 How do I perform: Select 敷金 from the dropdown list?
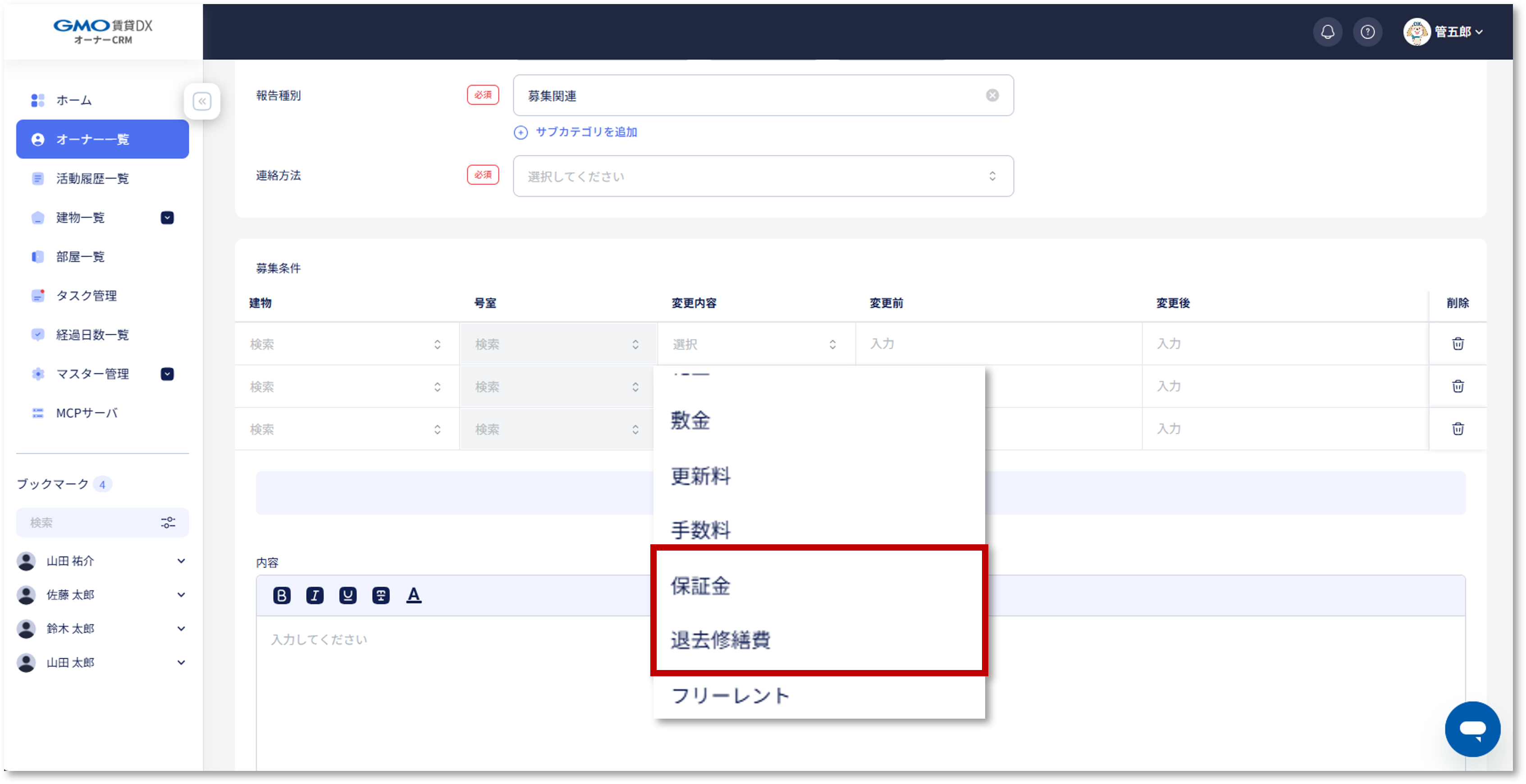click(x=819, y=420)
